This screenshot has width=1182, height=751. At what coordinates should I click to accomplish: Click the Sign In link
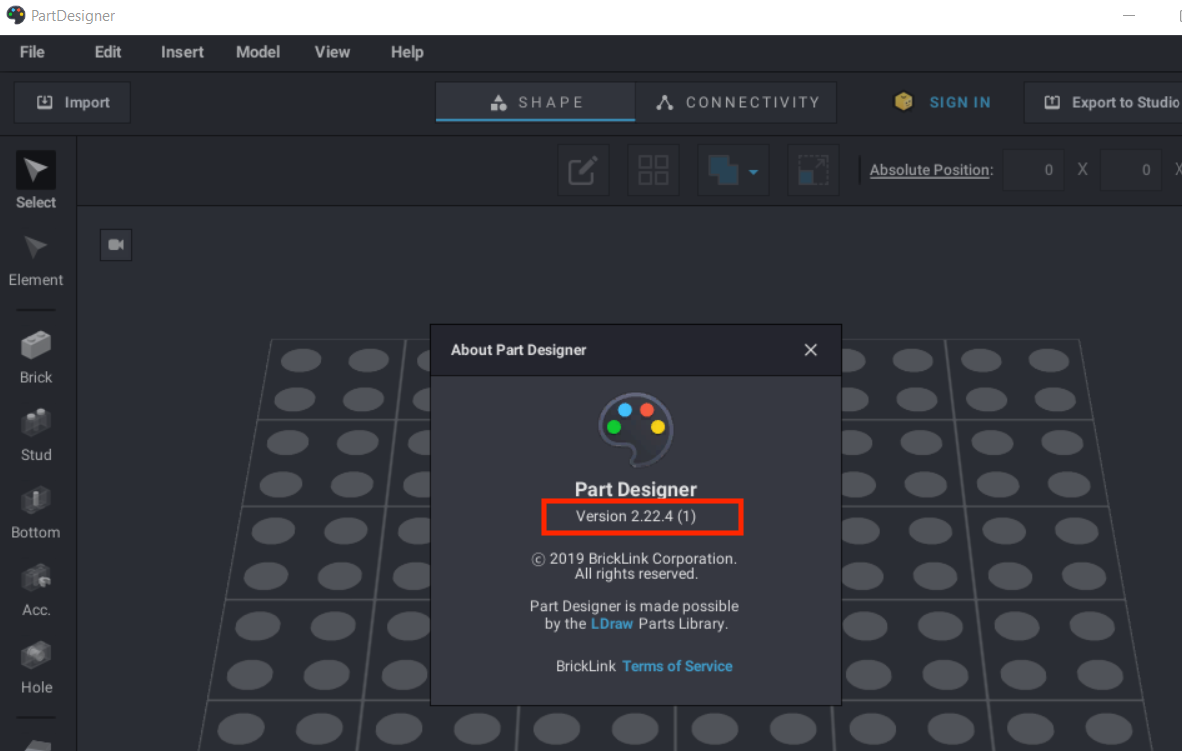point(959,102)
